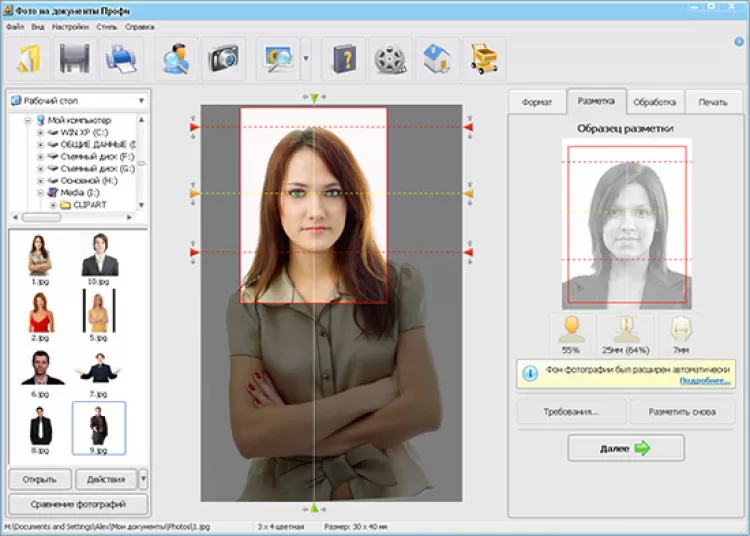The height and width of the screenshot is (536, 750).
Task: Click the floppy disk save icon
Action: tap(74, 60)
